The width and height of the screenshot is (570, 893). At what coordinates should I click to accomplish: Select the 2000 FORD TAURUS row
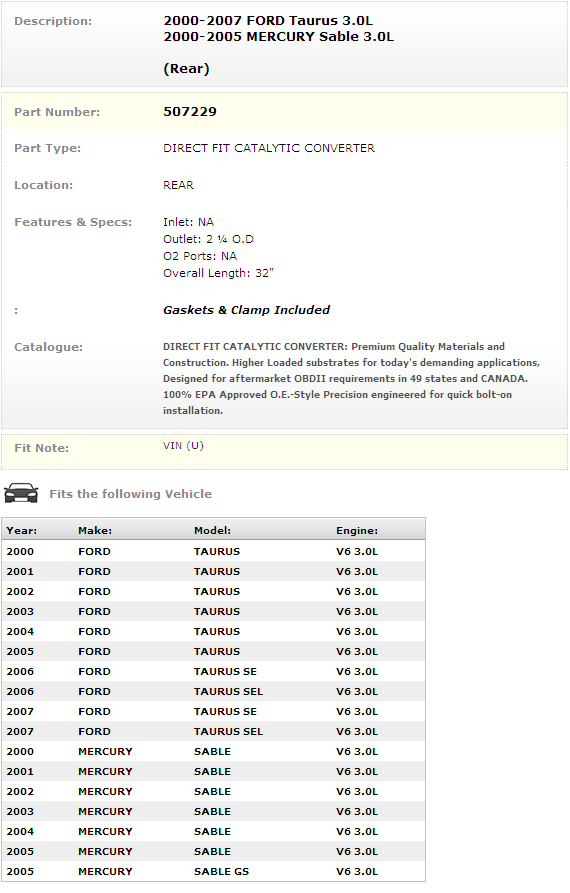click(214, 551)
